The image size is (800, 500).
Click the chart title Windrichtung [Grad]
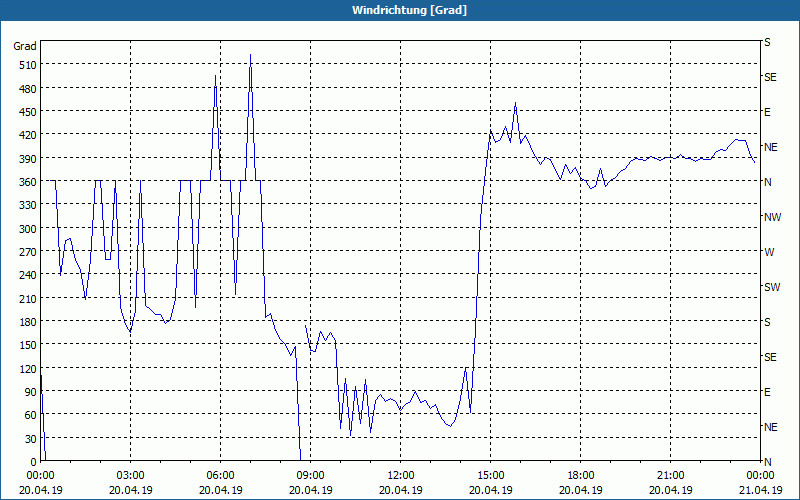(409, 10)
